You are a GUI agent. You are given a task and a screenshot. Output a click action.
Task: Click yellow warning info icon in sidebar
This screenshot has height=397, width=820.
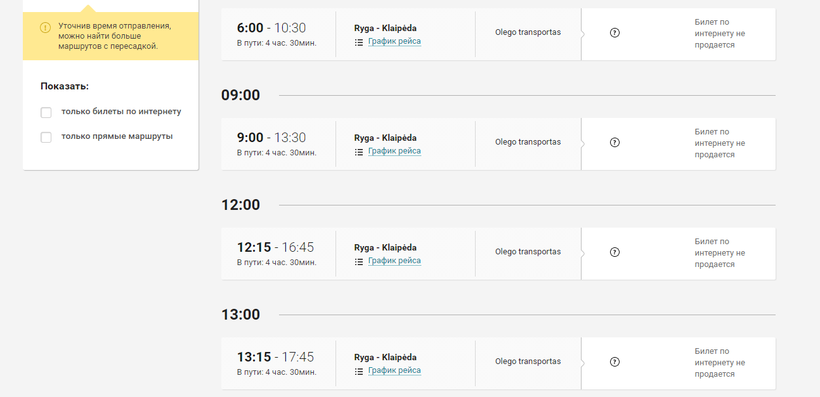45,27
